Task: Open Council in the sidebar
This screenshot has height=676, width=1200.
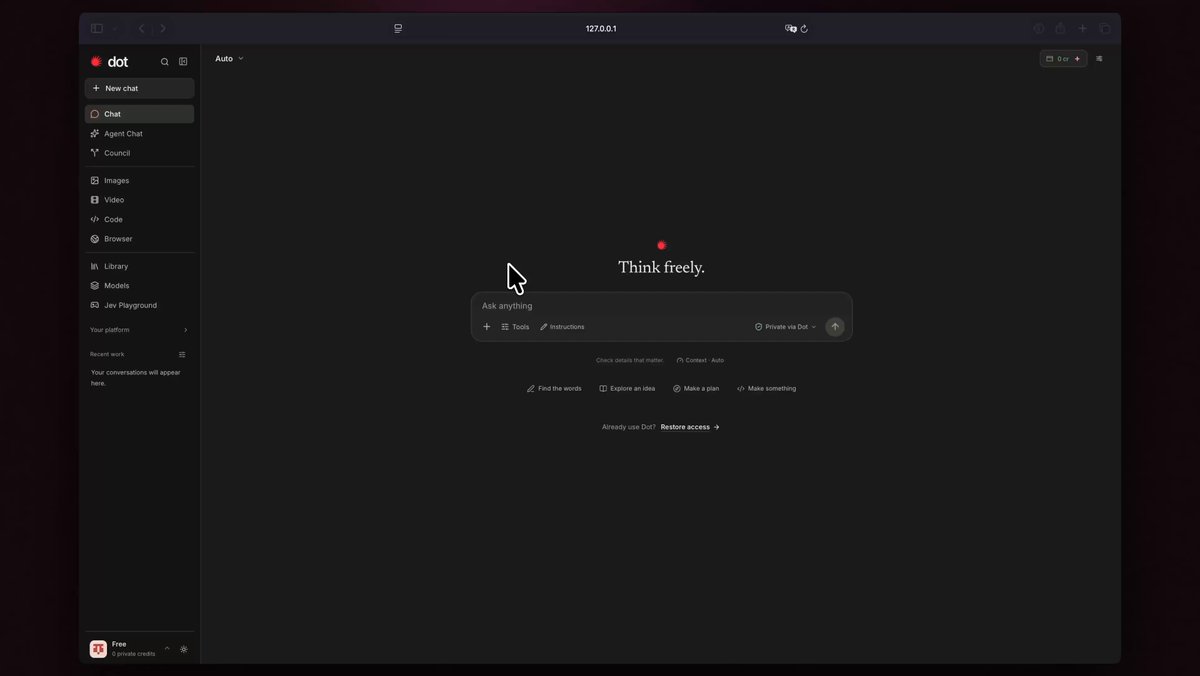Action: (139, 153)
